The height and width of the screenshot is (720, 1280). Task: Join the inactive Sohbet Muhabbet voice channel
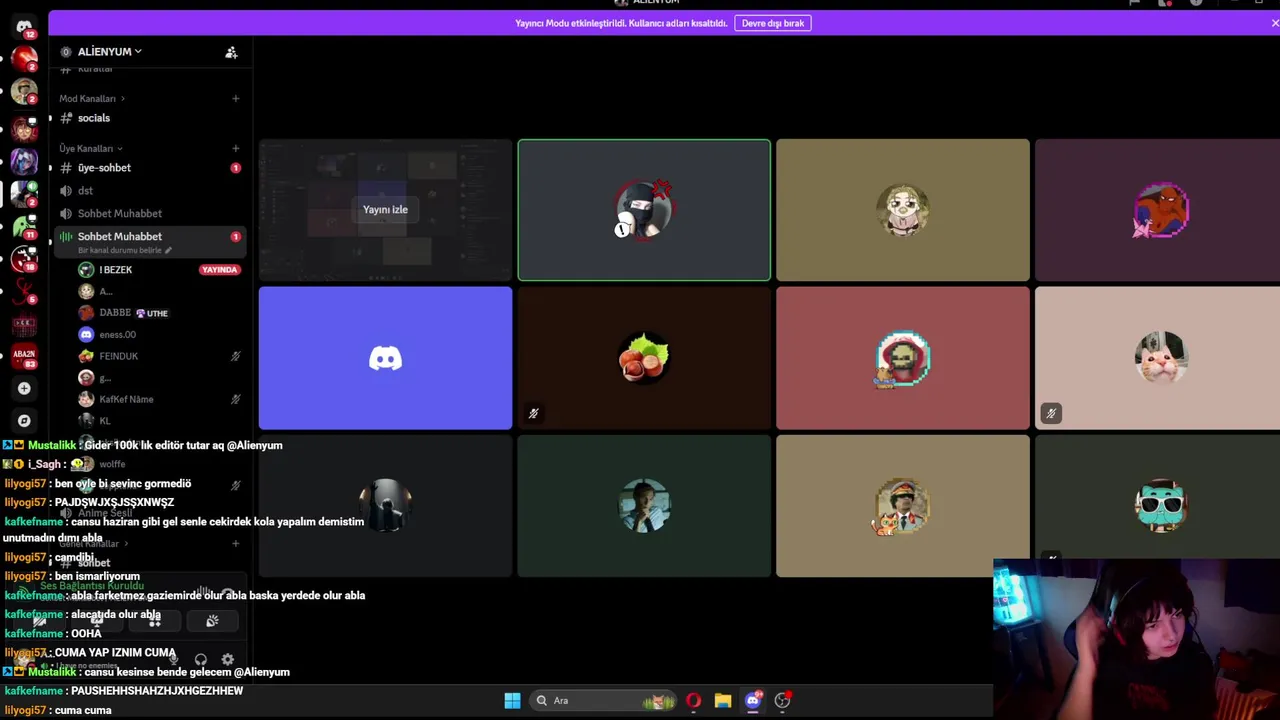[149, 213]
